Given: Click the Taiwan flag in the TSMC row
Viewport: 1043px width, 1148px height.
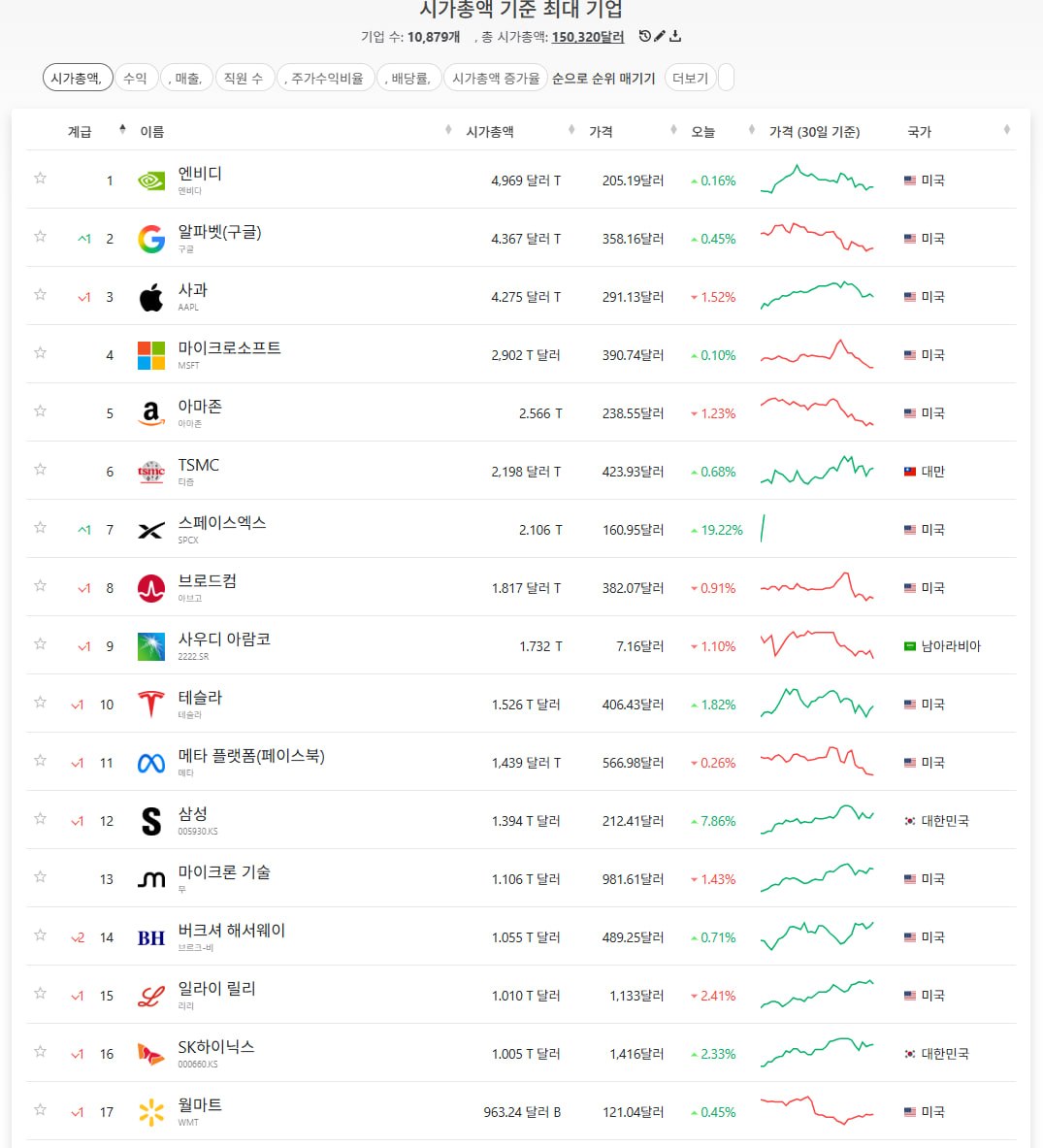Looking at the screenshot, I should click(x=910, y=472).
